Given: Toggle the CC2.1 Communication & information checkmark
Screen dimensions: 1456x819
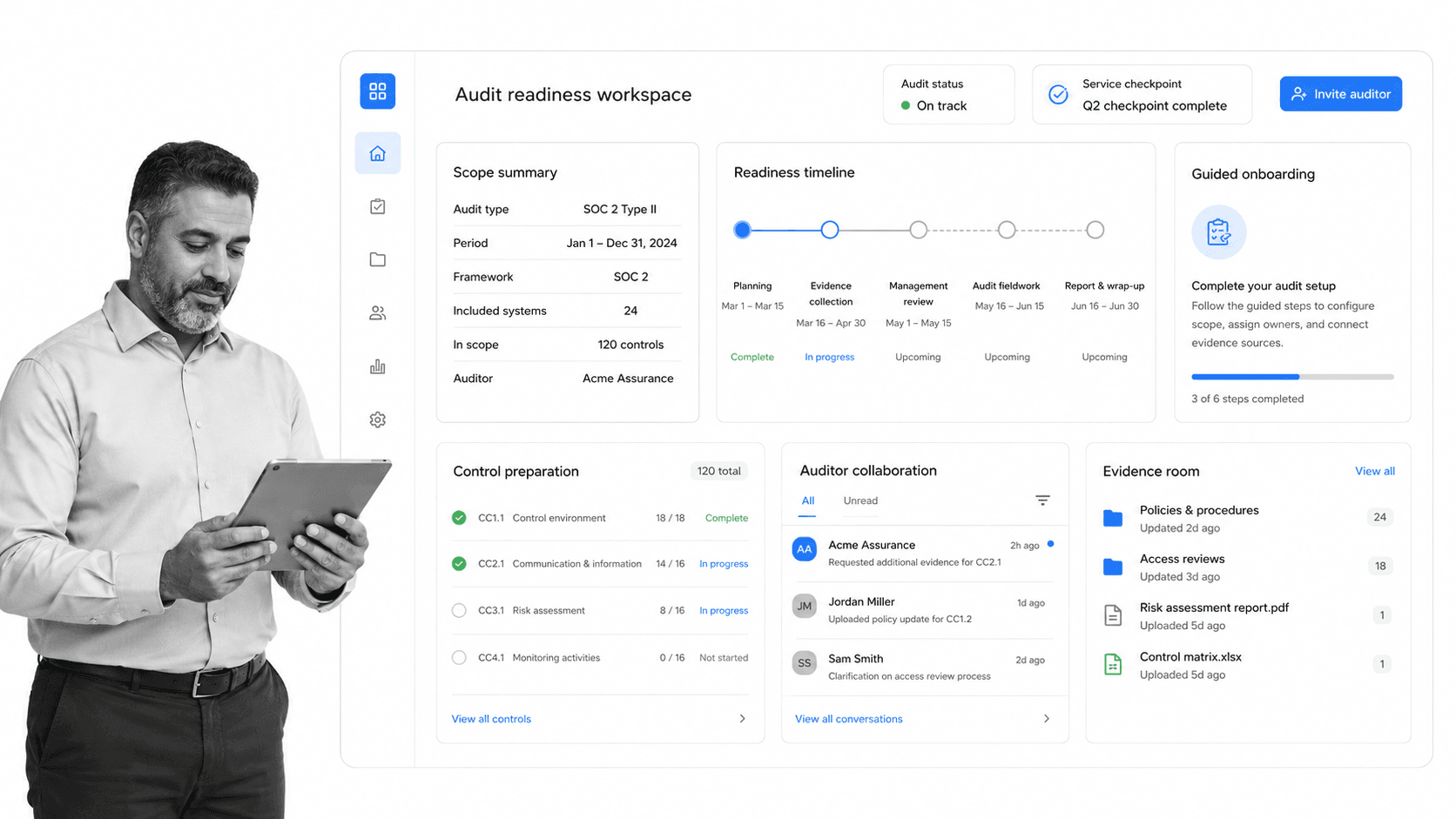Looking at the screenshot, I should [x=459, y=564].
